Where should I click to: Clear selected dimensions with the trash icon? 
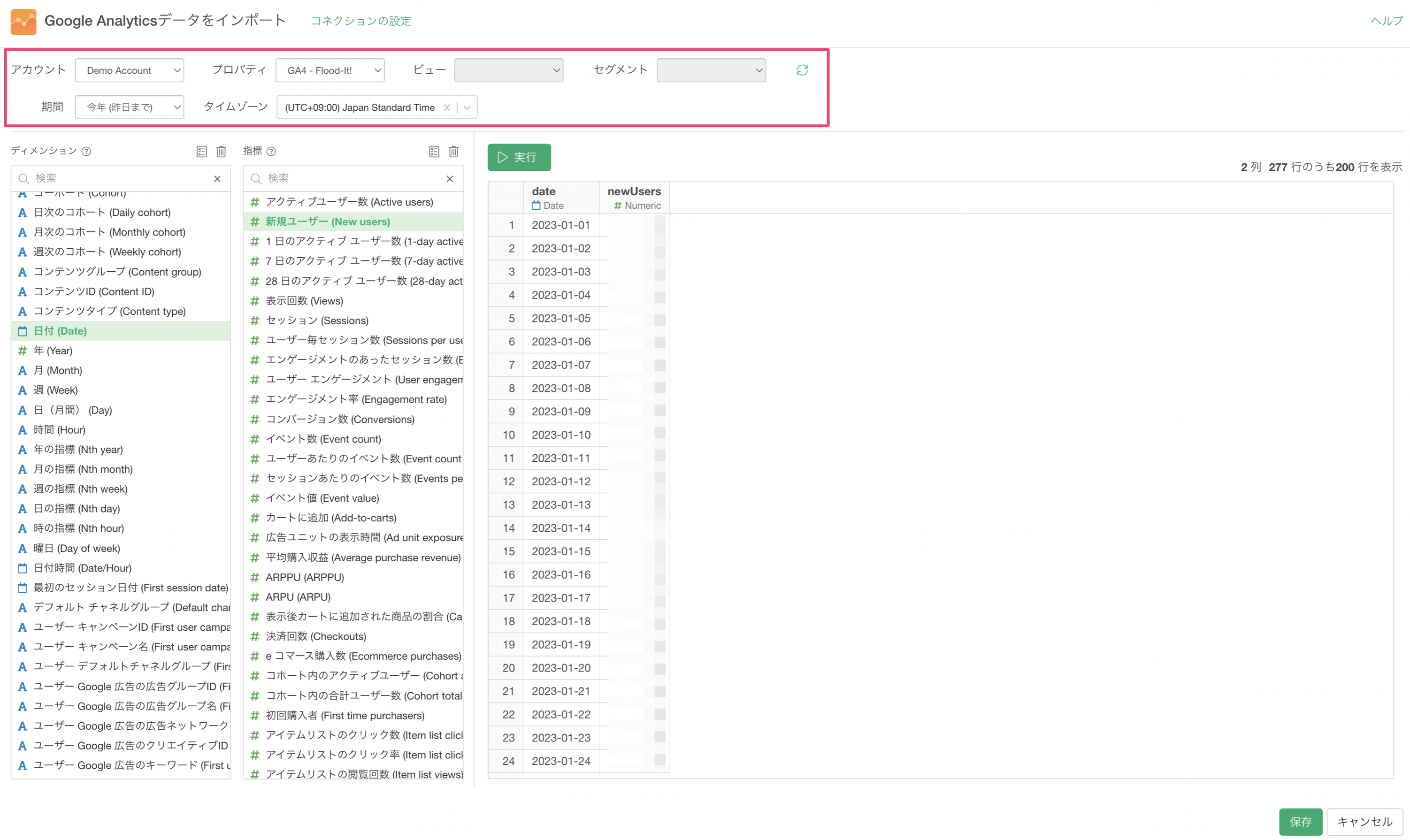222,151
